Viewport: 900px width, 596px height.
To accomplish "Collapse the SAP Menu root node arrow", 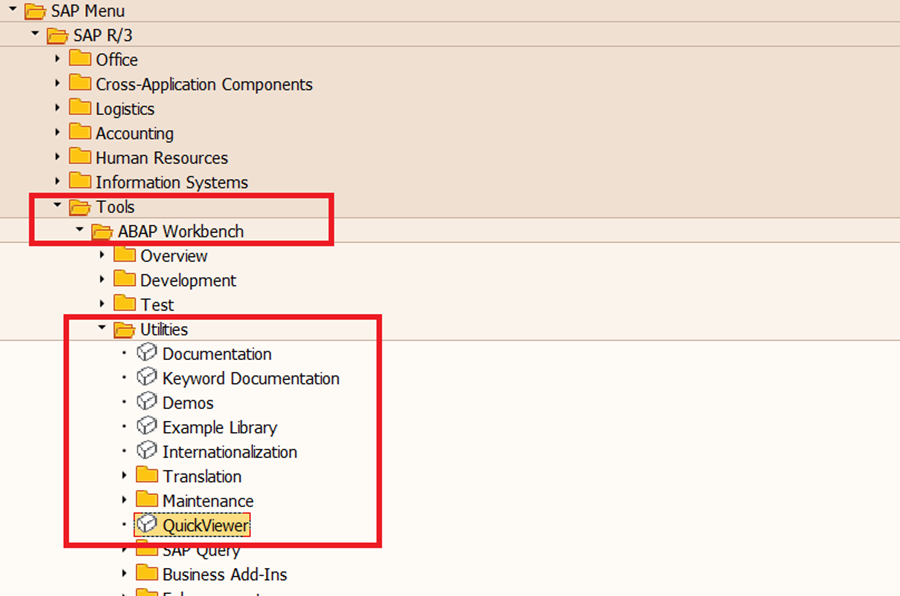I will tap(13, 9).
